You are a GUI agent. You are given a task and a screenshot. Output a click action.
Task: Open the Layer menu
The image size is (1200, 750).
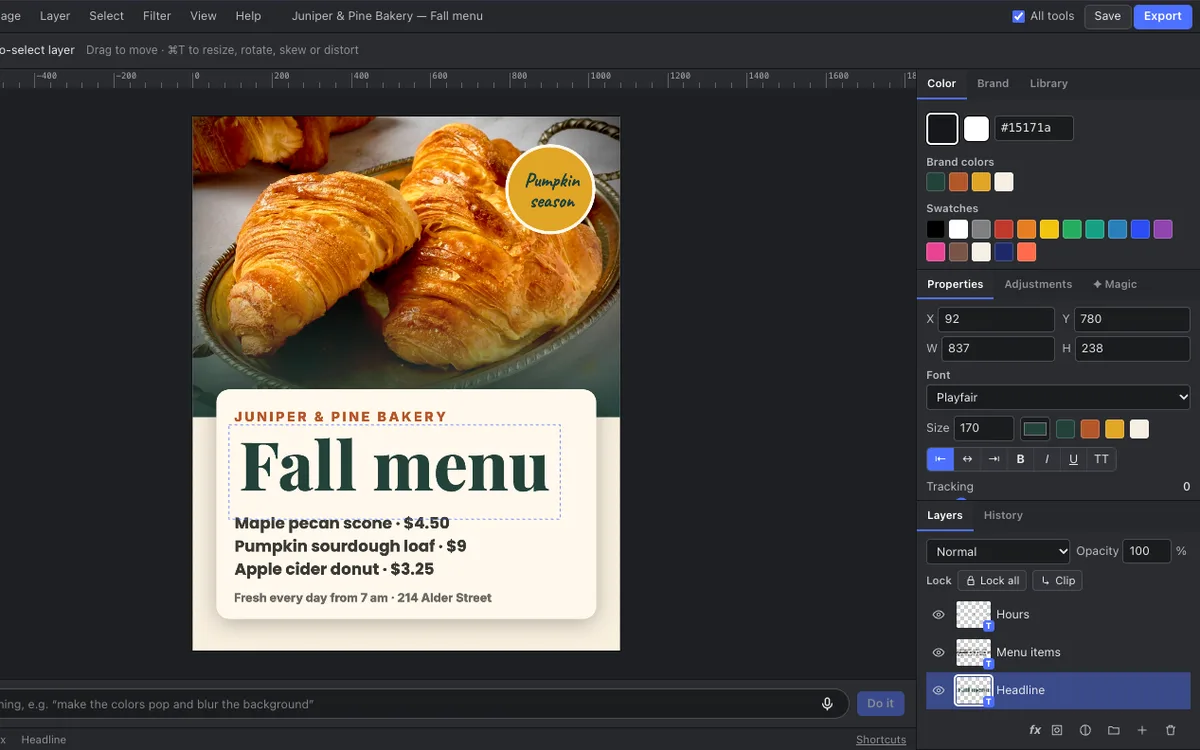coord(55,16)
